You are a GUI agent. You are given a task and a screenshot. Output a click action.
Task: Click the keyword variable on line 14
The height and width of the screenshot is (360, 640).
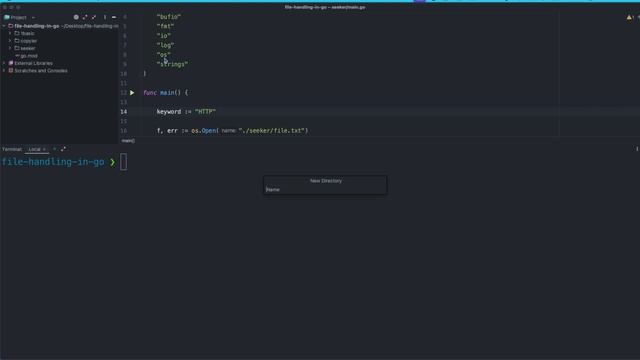(169, 112)
